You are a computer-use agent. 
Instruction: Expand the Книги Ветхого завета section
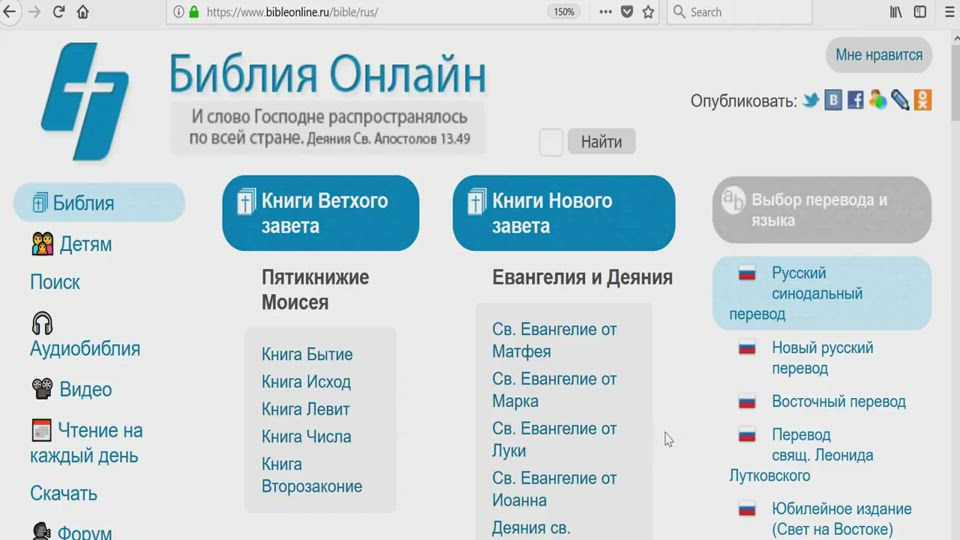pos(320,213)
